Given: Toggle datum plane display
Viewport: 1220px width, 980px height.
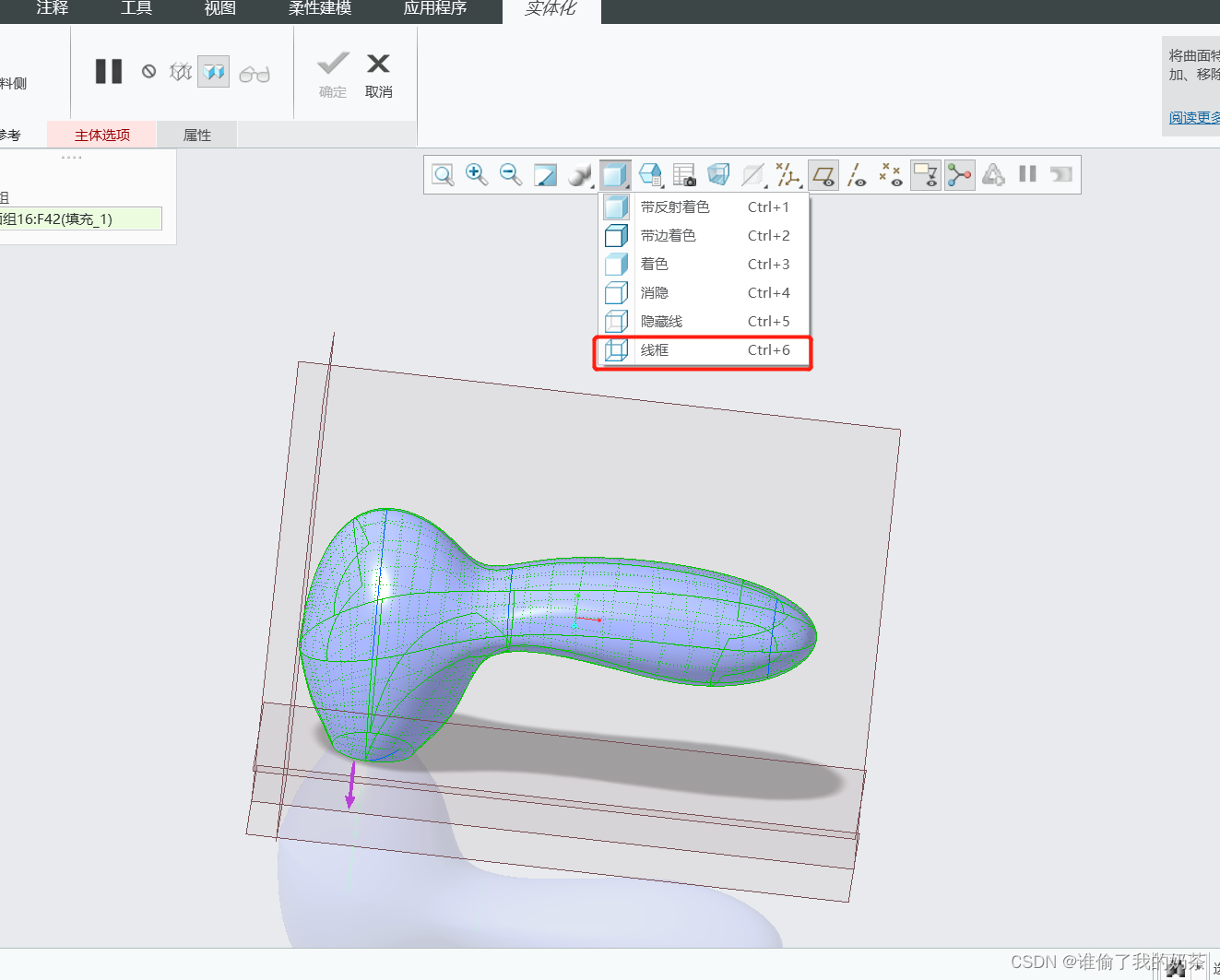Looking at the screenshot, I should [823, 174].
